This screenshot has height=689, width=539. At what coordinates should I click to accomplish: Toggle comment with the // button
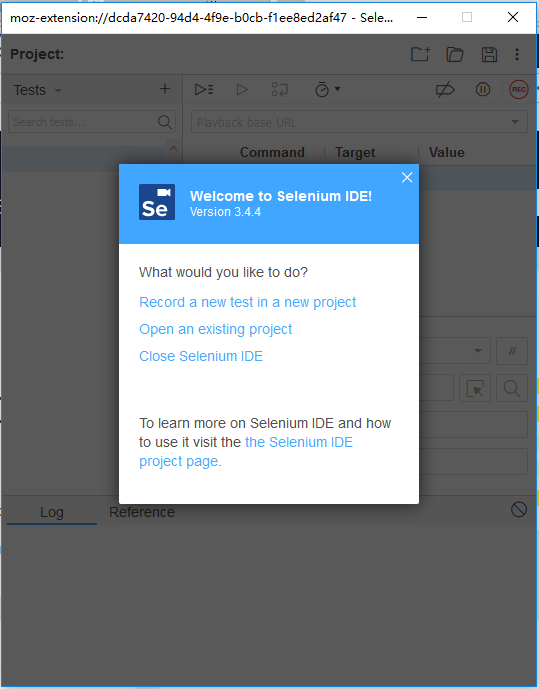pyautogui.click(x=512, y=351)
